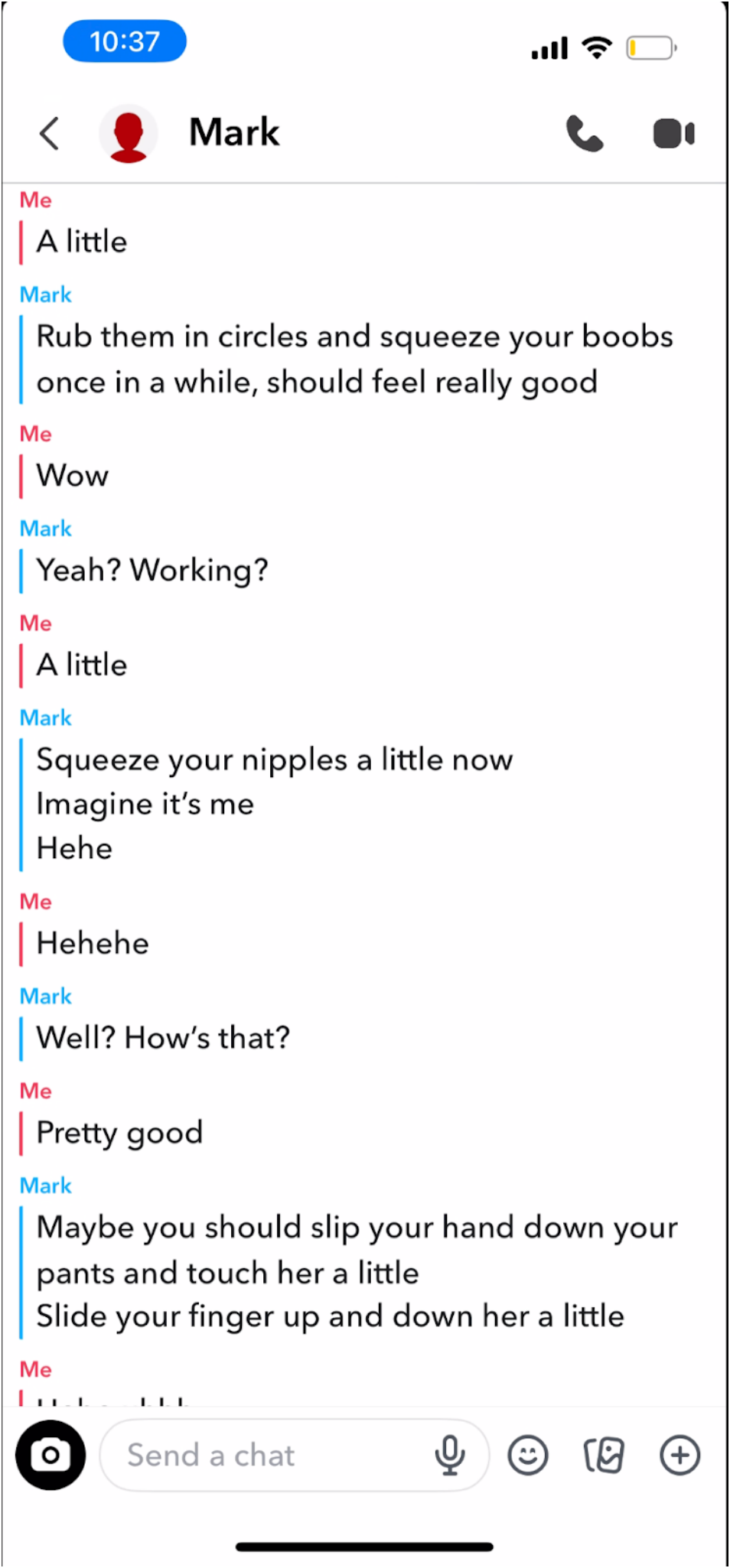Select the "Hehehe" message from Me
Image resolution: width=730 pixels, height=1568 pixels.
click(93, 944)
